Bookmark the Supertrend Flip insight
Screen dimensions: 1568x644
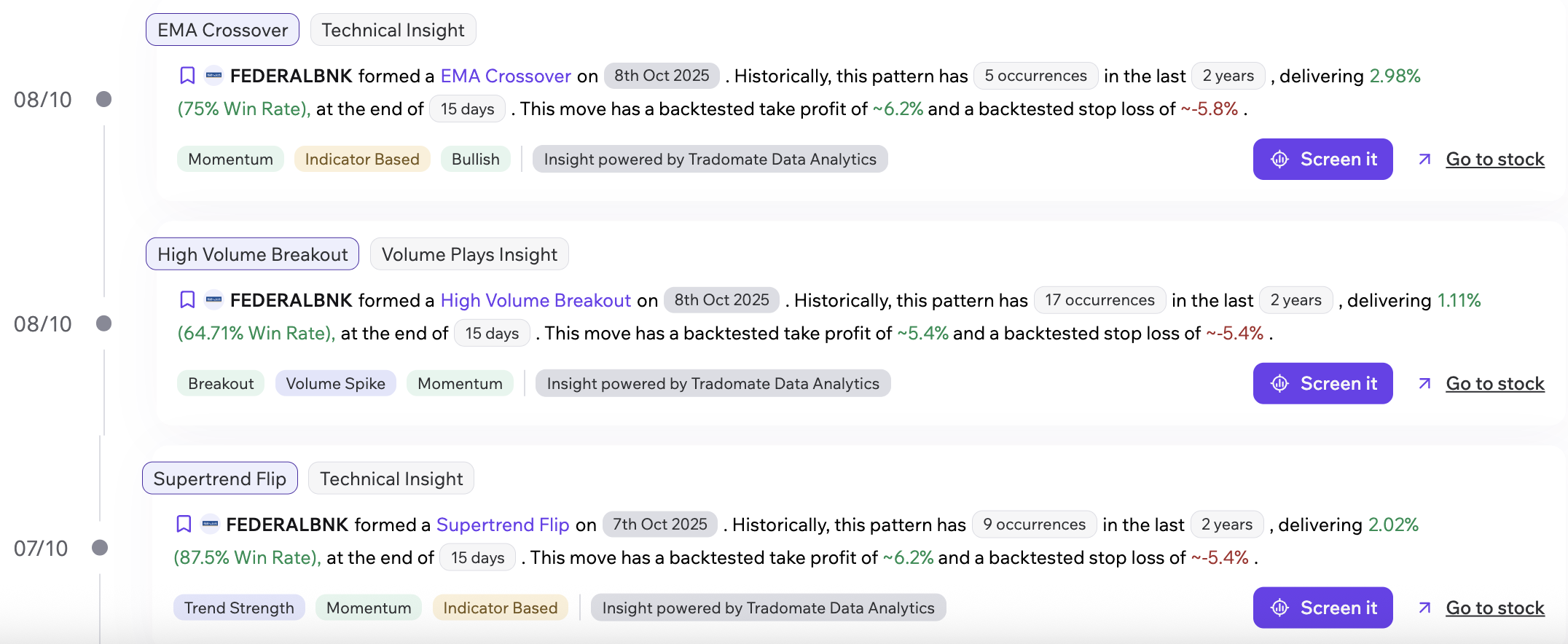(184, 525)
